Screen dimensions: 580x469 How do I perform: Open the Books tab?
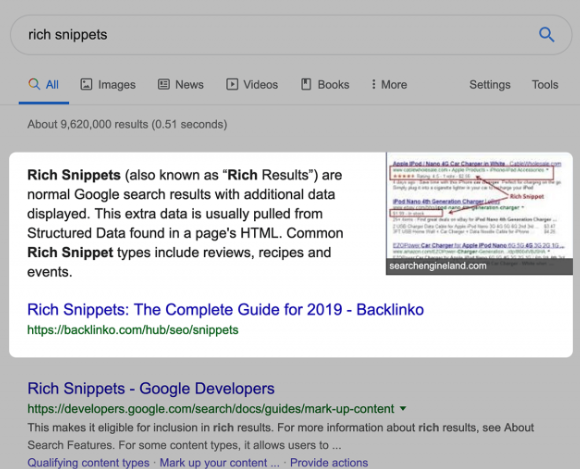[x=325, y=85]
